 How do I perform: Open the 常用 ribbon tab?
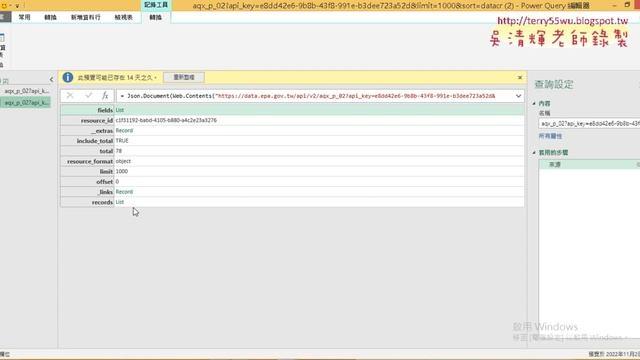(24, 17)
